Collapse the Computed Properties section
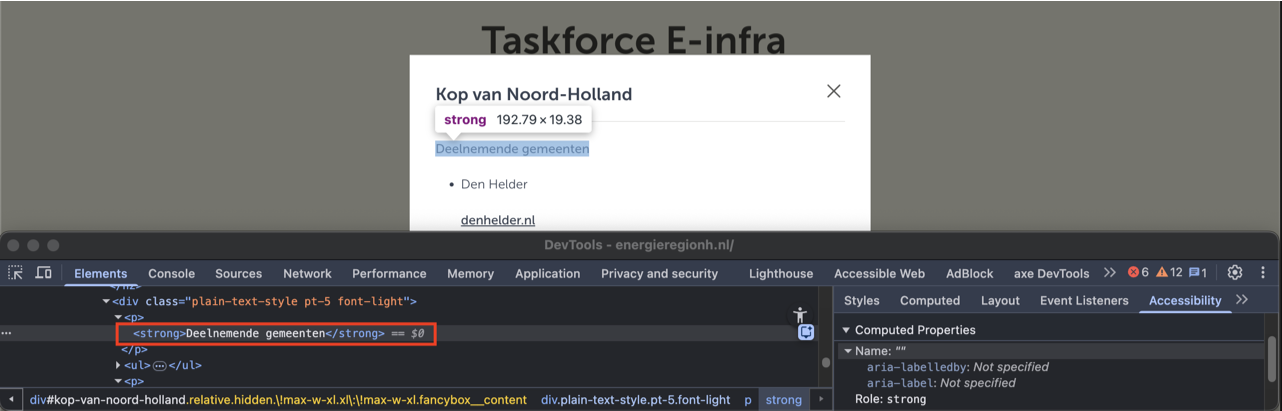1282x411 pixels. click(x=846, y=330)
